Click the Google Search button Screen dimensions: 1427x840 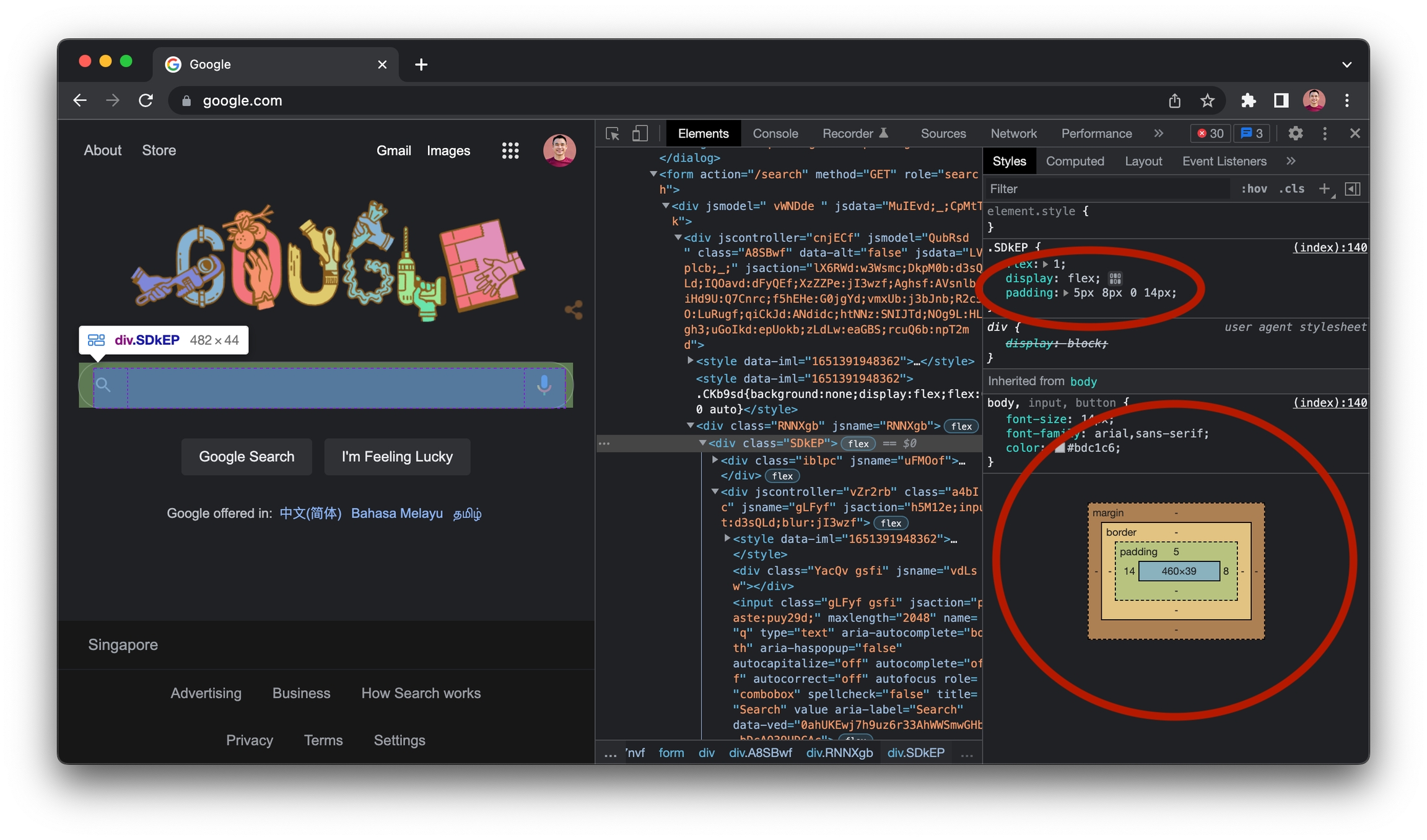pos(247,457)
